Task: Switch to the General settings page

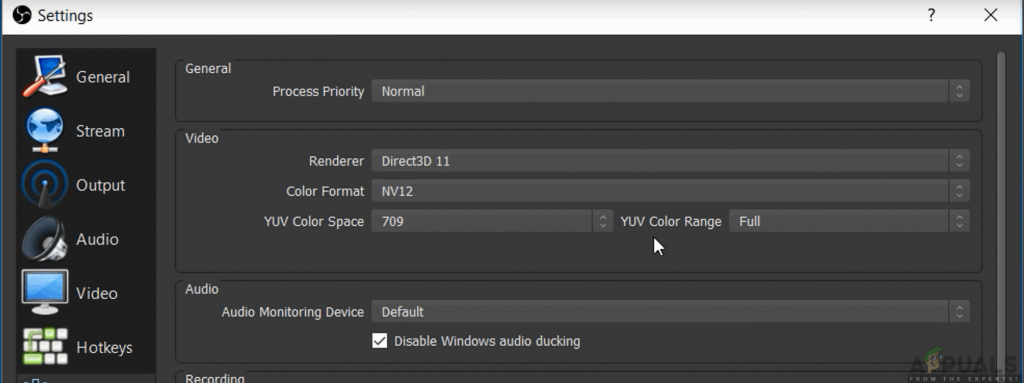Action: tap(86, 76)
